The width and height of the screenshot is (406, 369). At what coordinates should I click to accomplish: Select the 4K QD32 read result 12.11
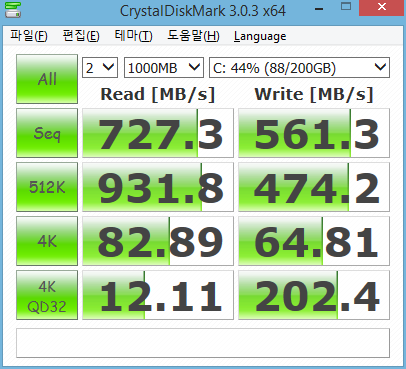[x=158, y=295]
